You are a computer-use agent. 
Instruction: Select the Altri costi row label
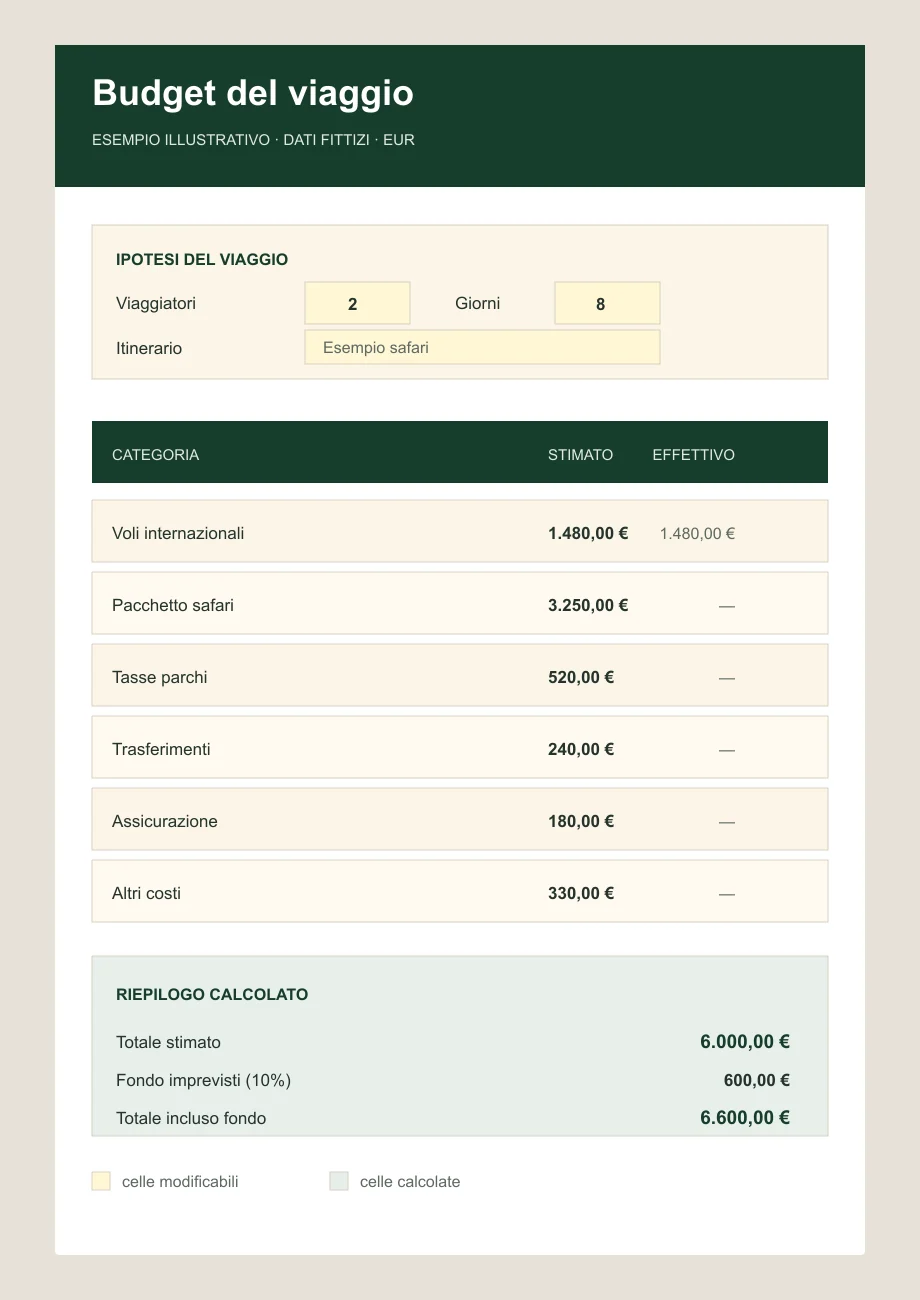(x=146, y=893)
